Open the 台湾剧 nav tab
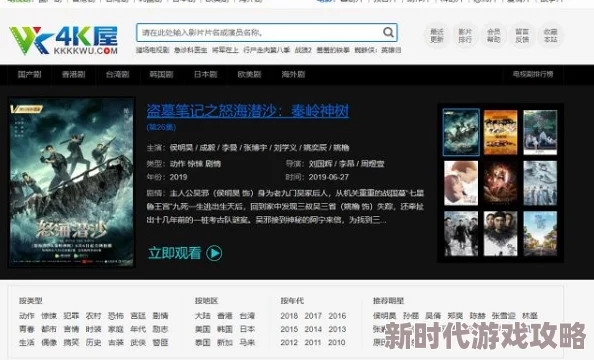Screen dimensions: 594x360 tap(117, 74)
